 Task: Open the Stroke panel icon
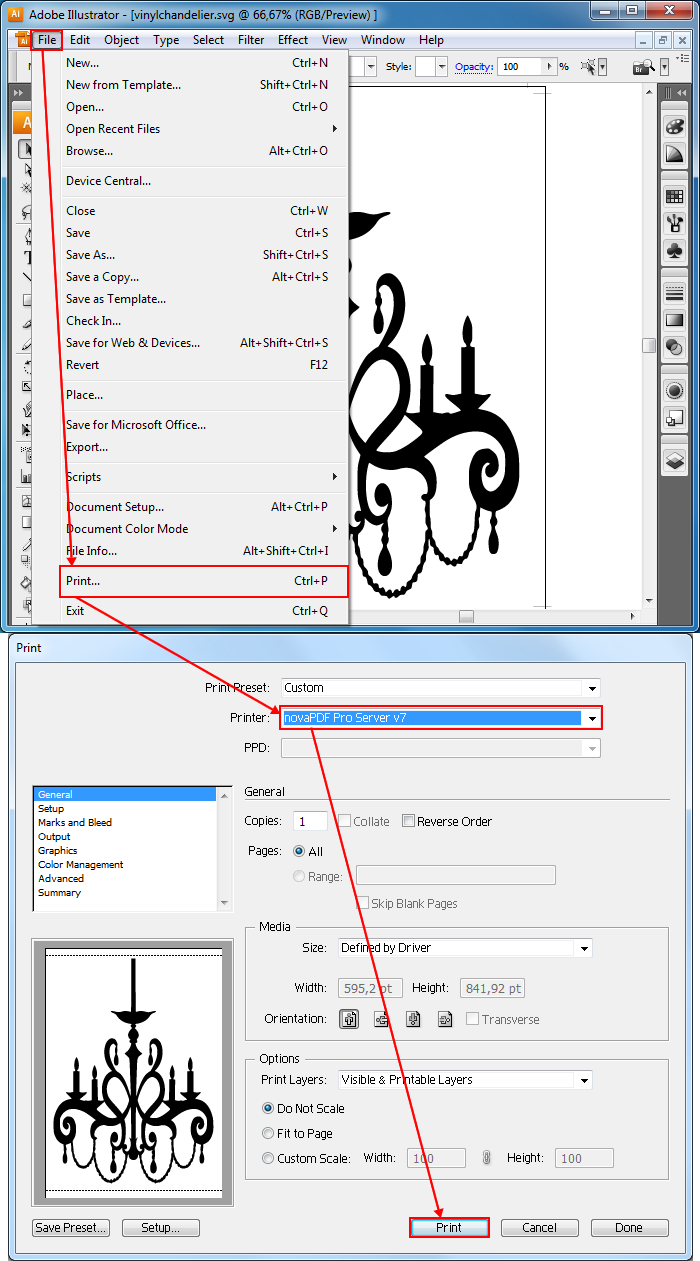[x=674, y=292]
